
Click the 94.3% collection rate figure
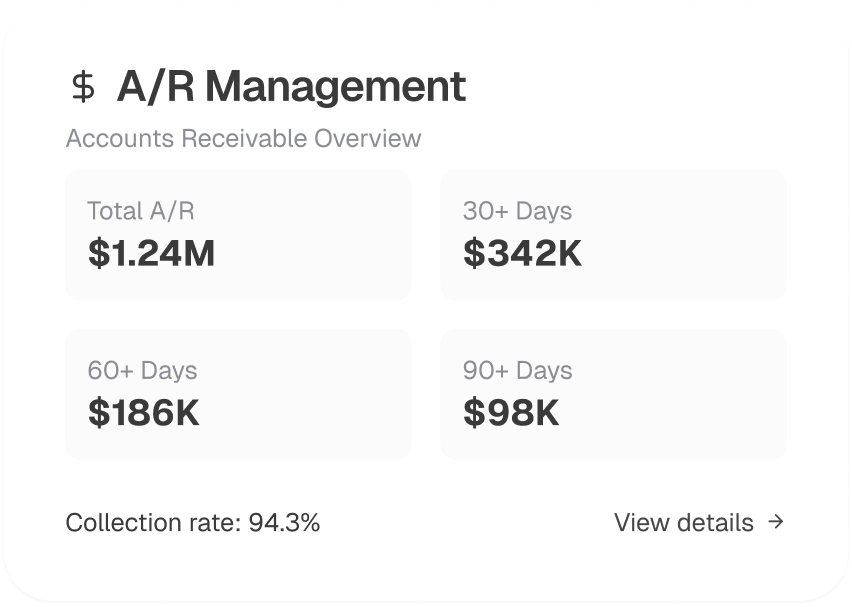point(284,522)
